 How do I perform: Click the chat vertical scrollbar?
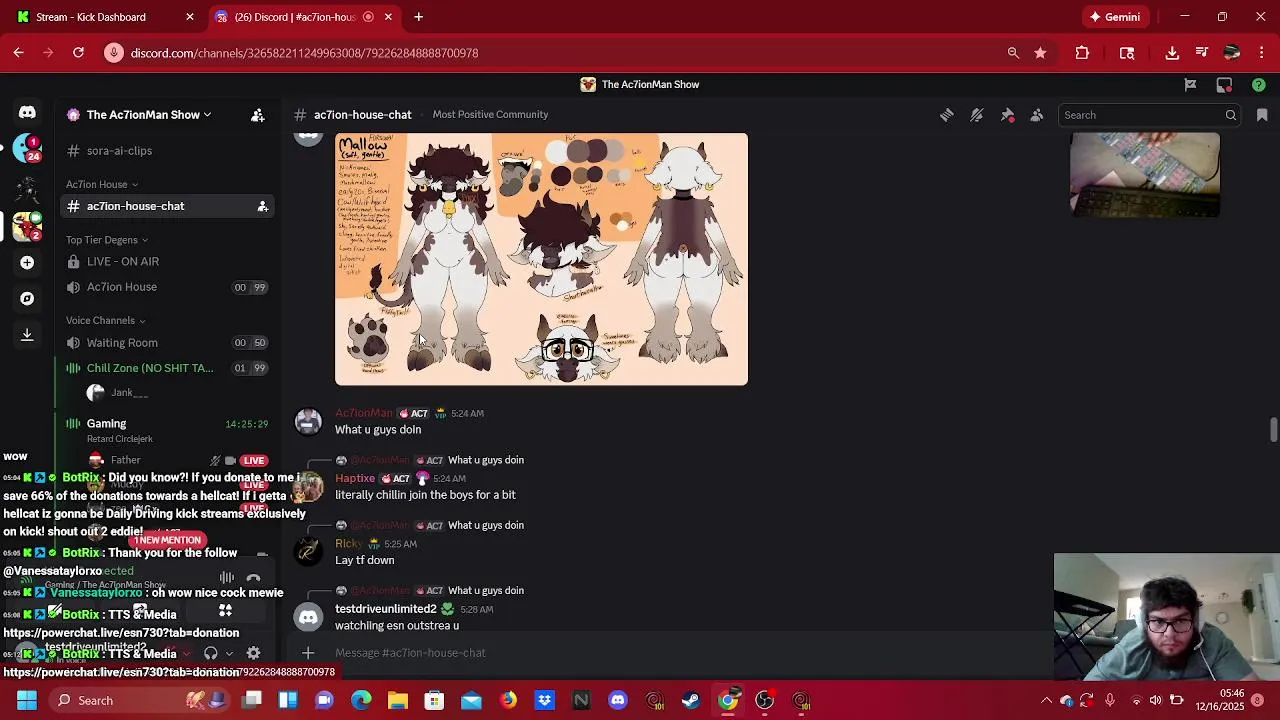1273,430
